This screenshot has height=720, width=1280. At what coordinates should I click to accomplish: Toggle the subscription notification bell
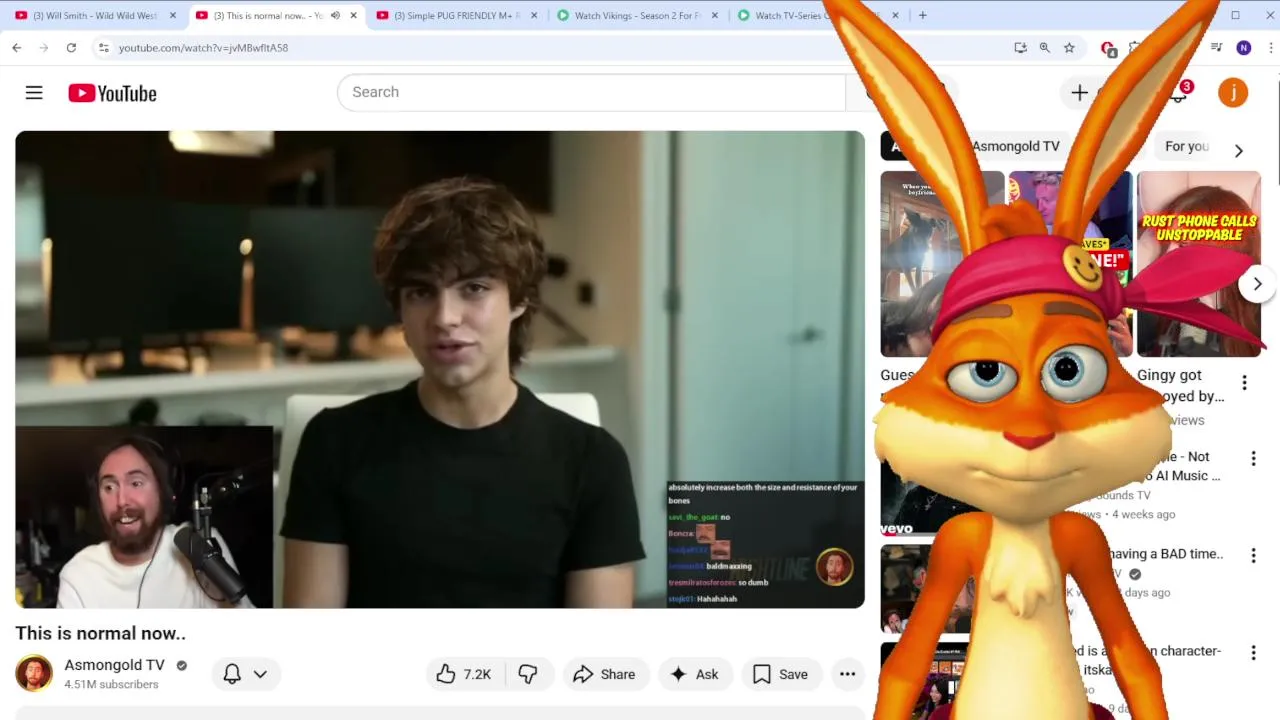pos(232,673)
